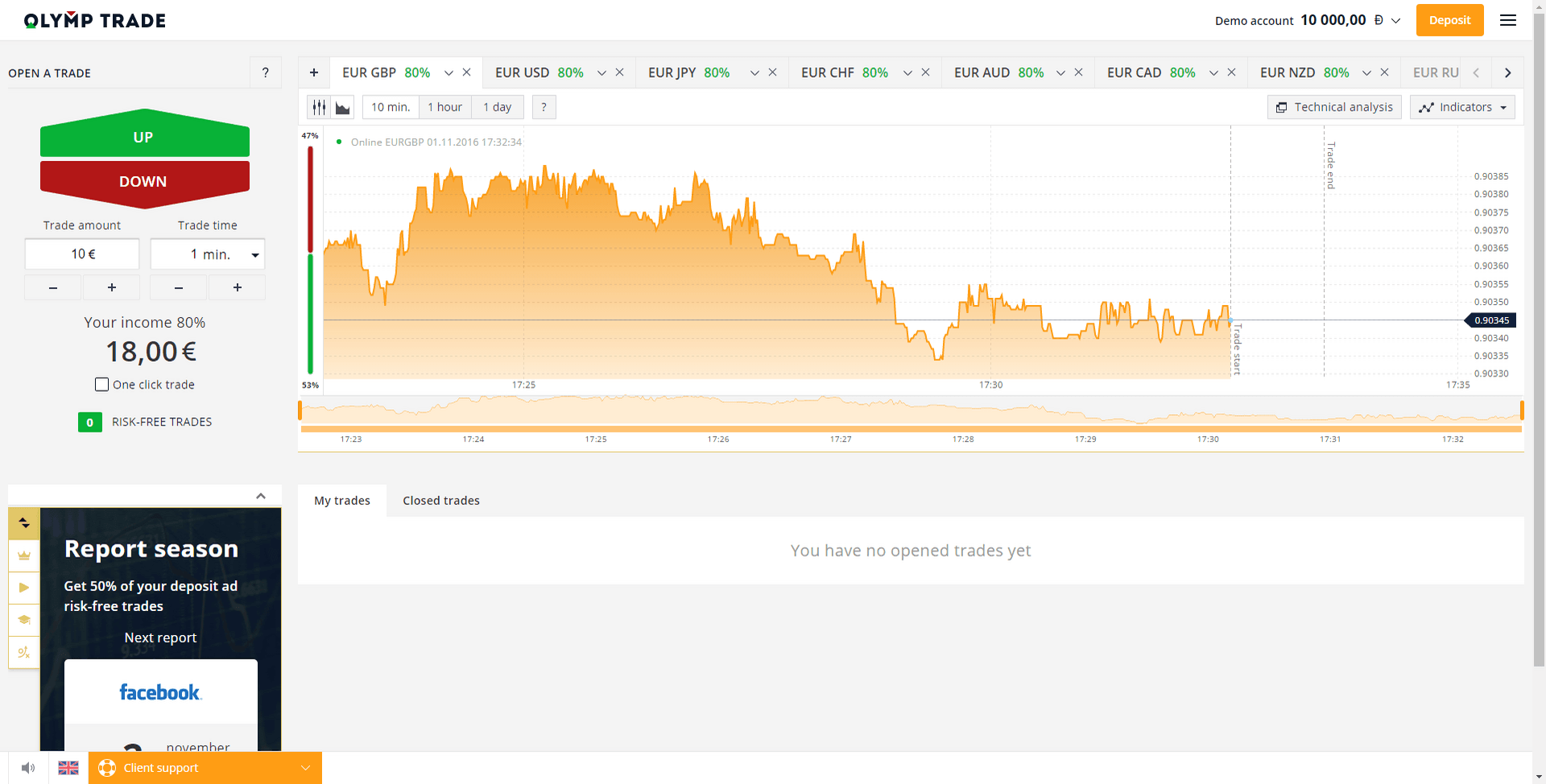Open the play video sidebar icon
1546x784 pixels.
[x=24, y=588]
